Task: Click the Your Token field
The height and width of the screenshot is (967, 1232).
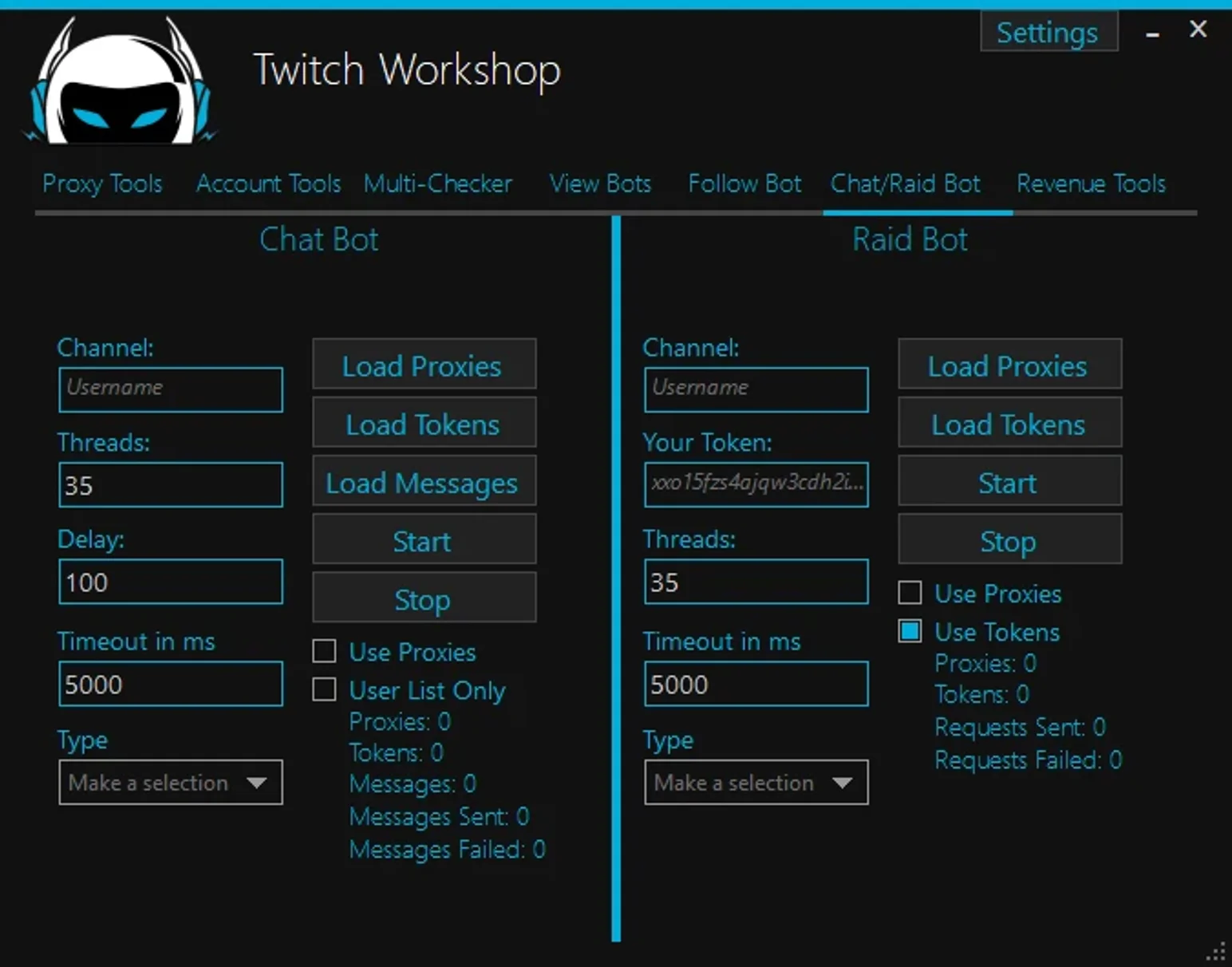Action: pyautogui.click(x=756, y=485)
